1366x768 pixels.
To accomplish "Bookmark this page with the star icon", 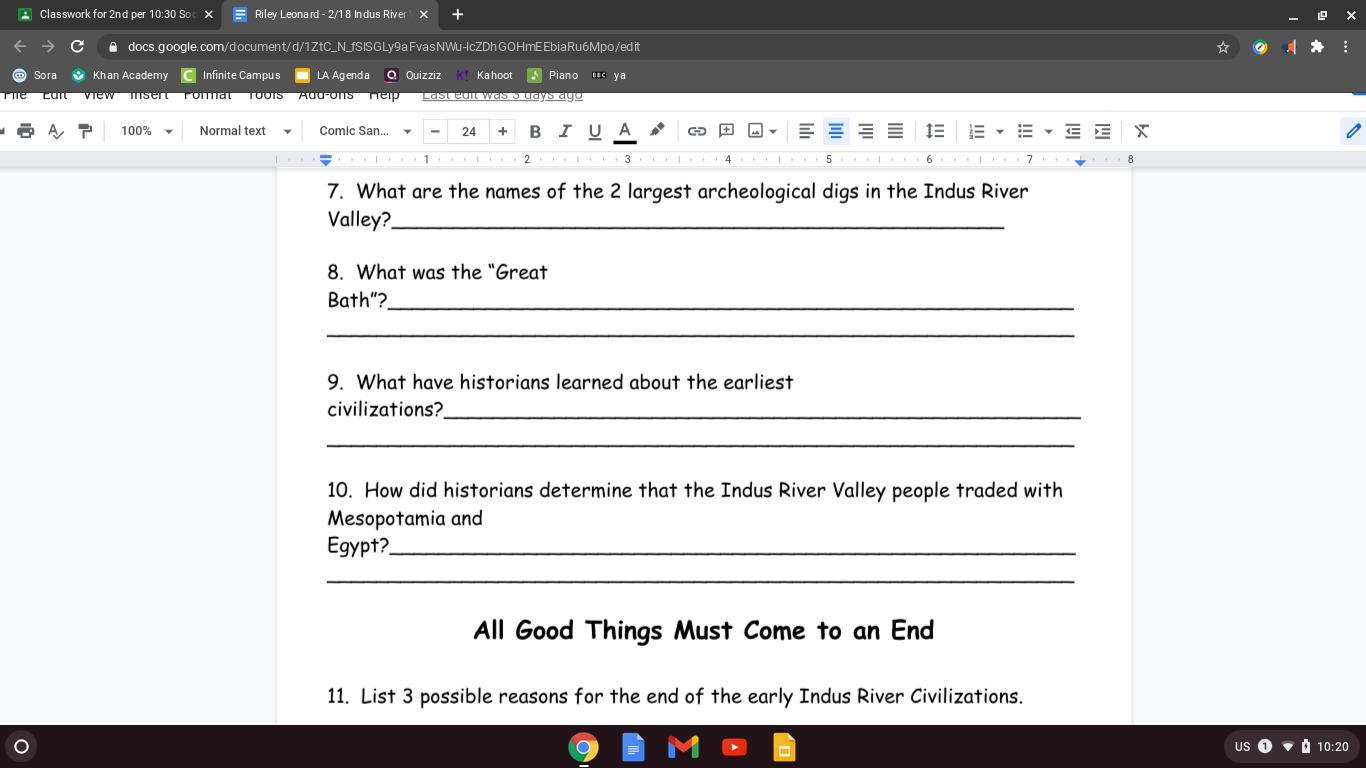I will pos(1223,47).
